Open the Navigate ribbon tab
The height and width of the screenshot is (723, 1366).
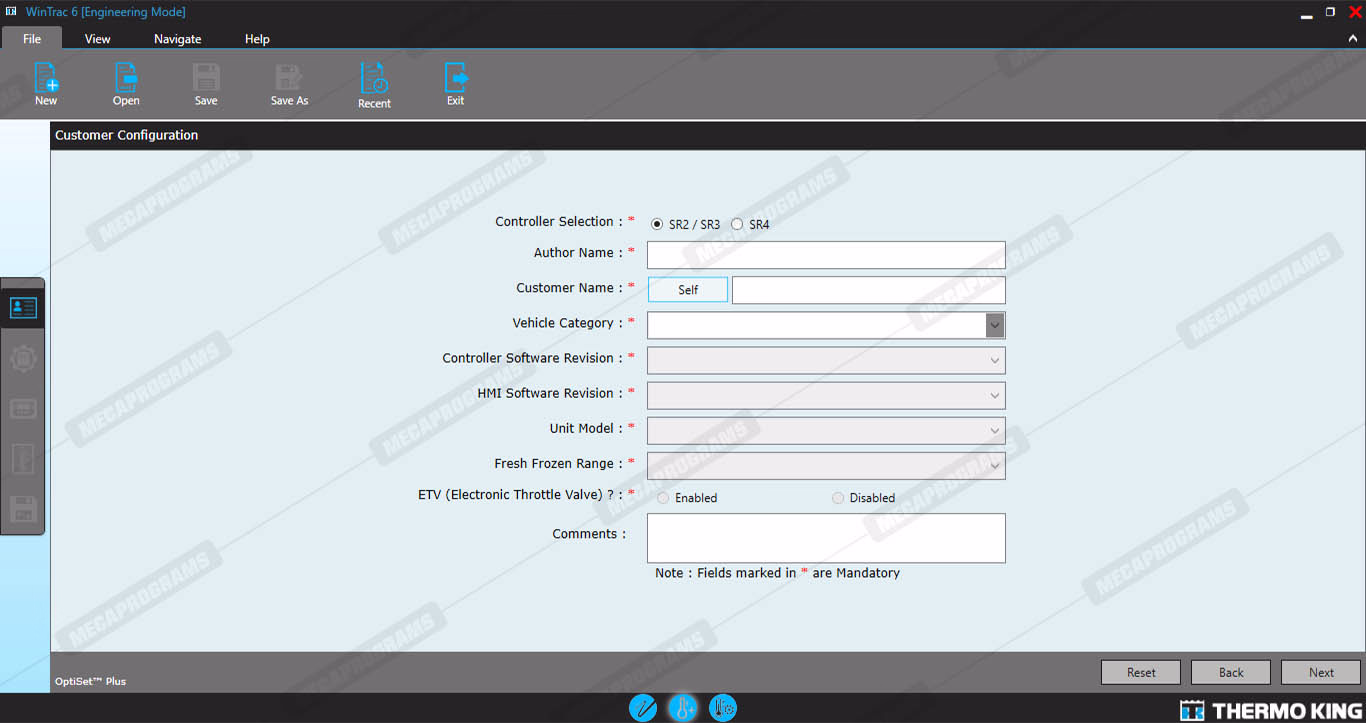point(178,39)
